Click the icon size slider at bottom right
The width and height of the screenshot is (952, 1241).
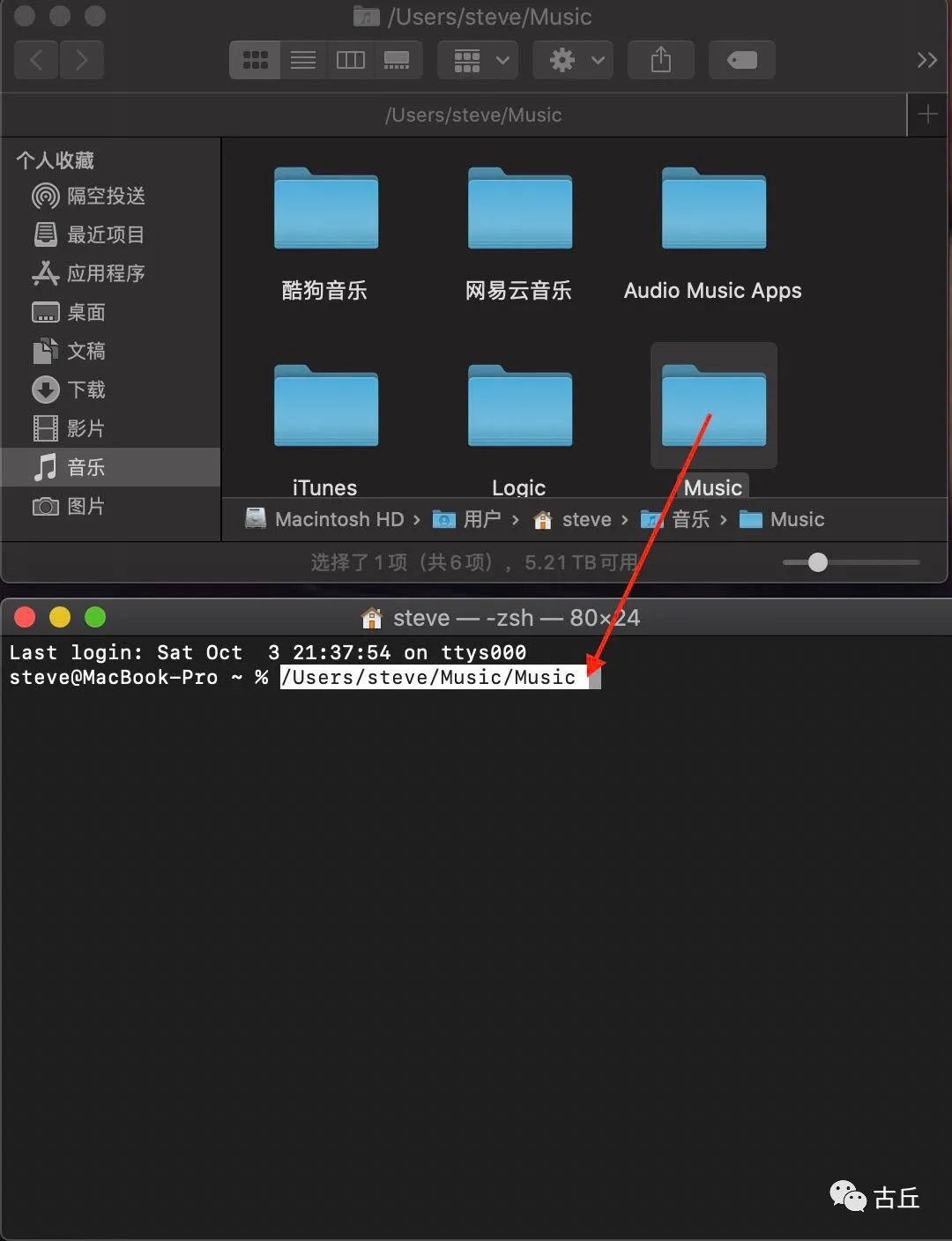[x=818, y=562]
